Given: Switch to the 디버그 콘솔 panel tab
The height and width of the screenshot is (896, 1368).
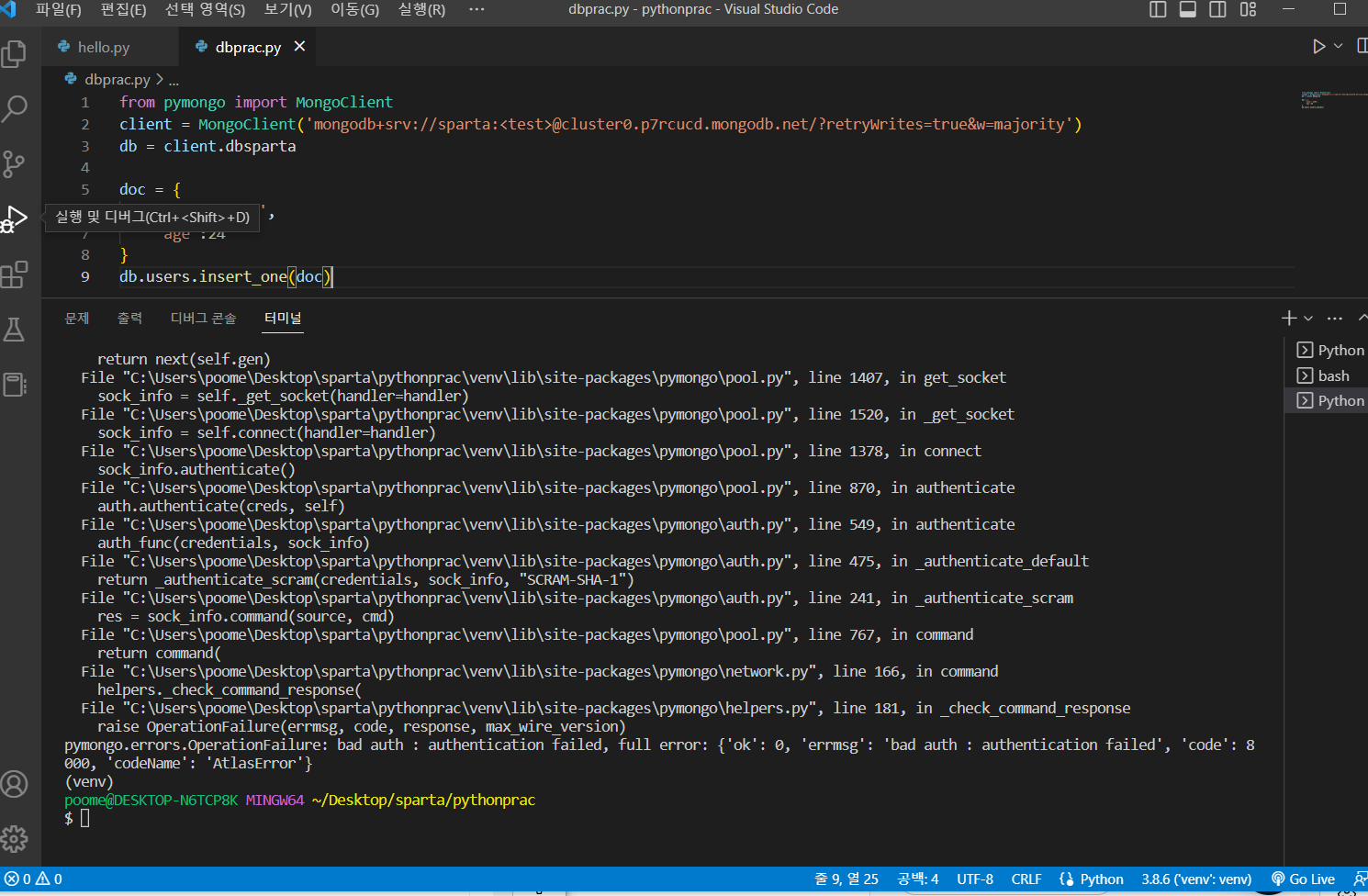Looking at the screenshot, I should coord(203,318).
